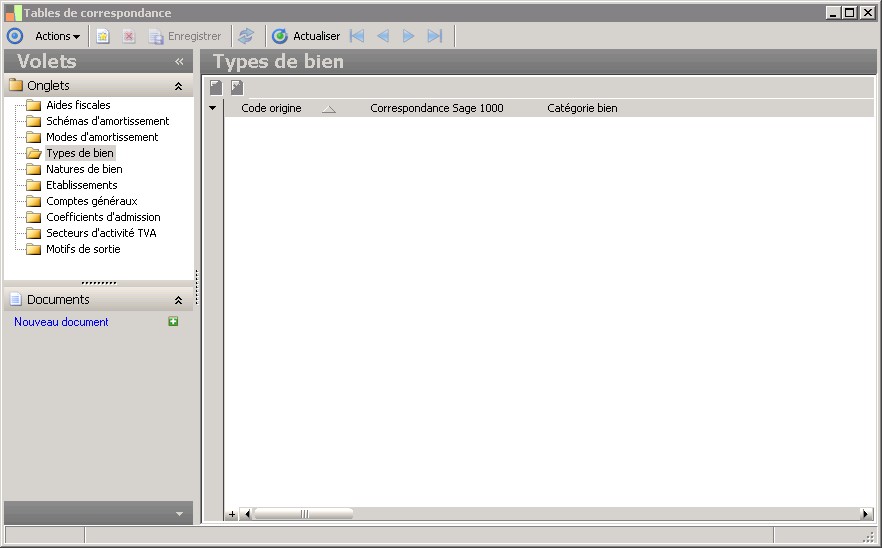Select Motifs de sortie in tree
Screen dimensions: 882x548
click(83, 249)
